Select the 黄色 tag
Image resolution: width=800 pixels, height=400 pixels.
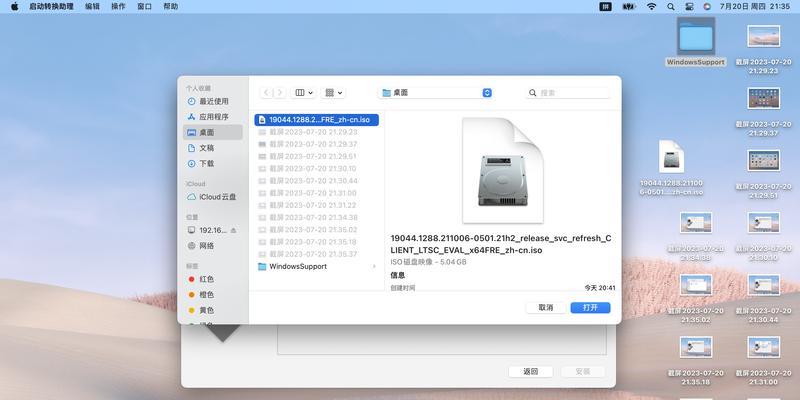coord(213,310)
